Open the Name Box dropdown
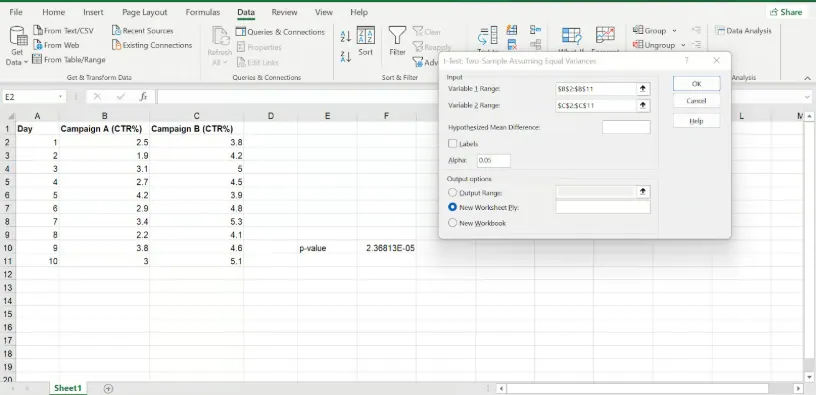This screenshot has height=395, width=816. click(60, 97)
